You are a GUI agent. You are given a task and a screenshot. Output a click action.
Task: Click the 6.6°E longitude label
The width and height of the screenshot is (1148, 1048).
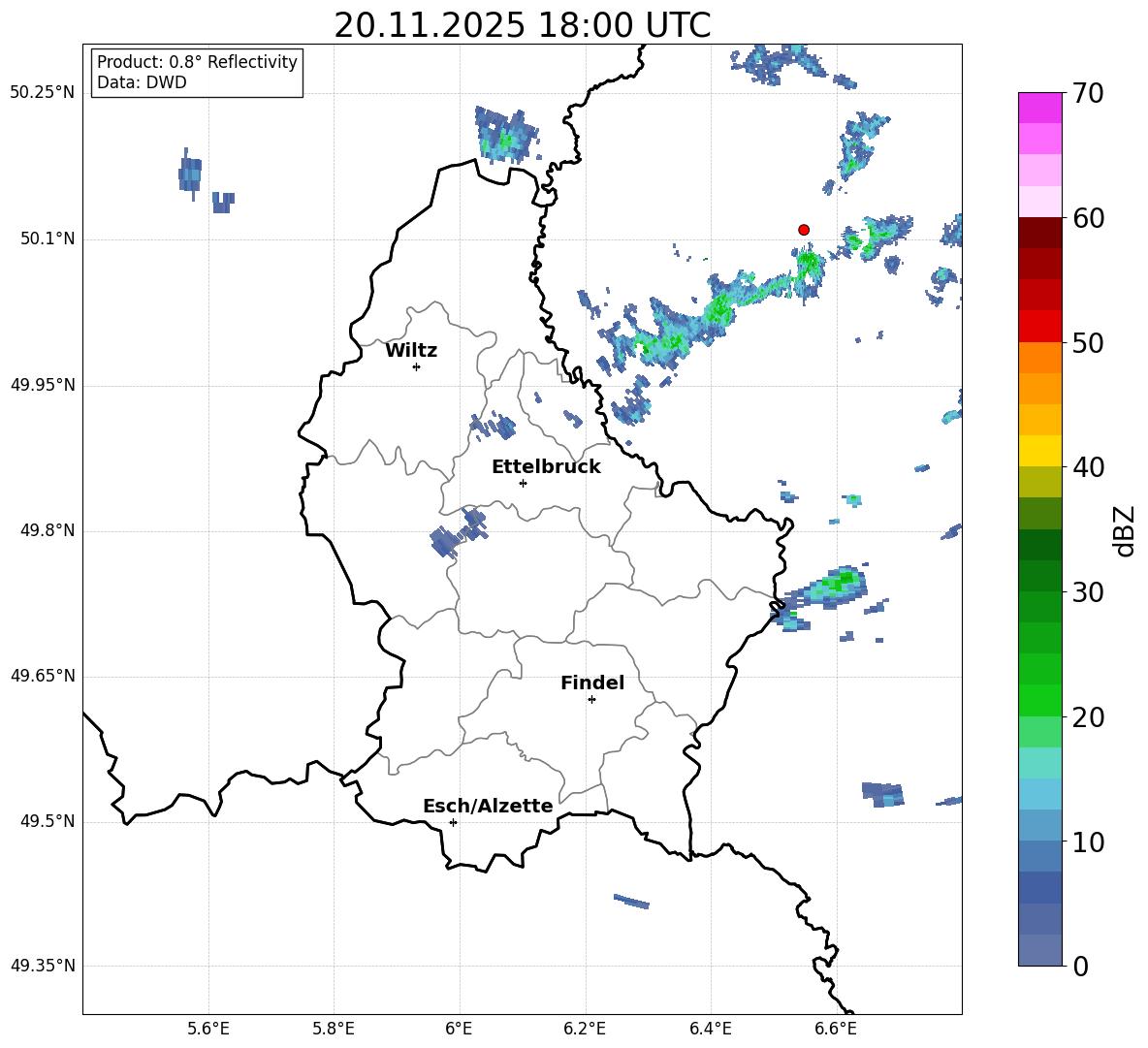pyautogui.click(x=836, y=1029)
